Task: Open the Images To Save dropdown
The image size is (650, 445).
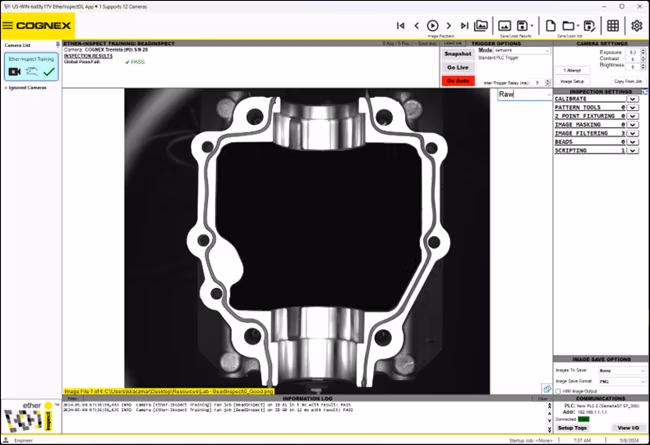Action: pyautogui.click(x=622, y=370)
